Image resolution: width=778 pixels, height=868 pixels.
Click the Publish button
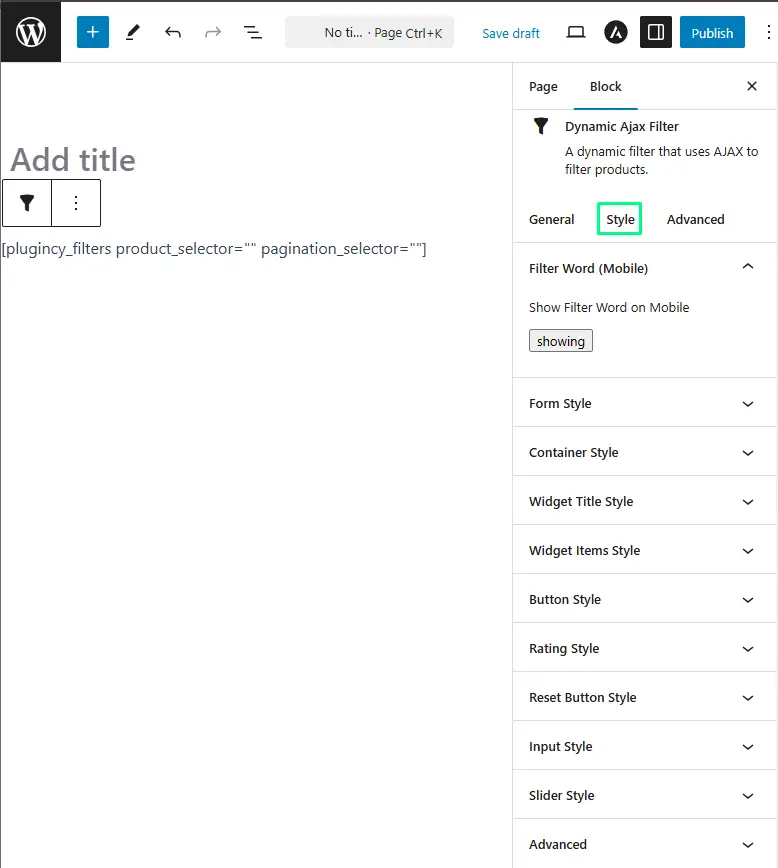[x=712, y=32]
